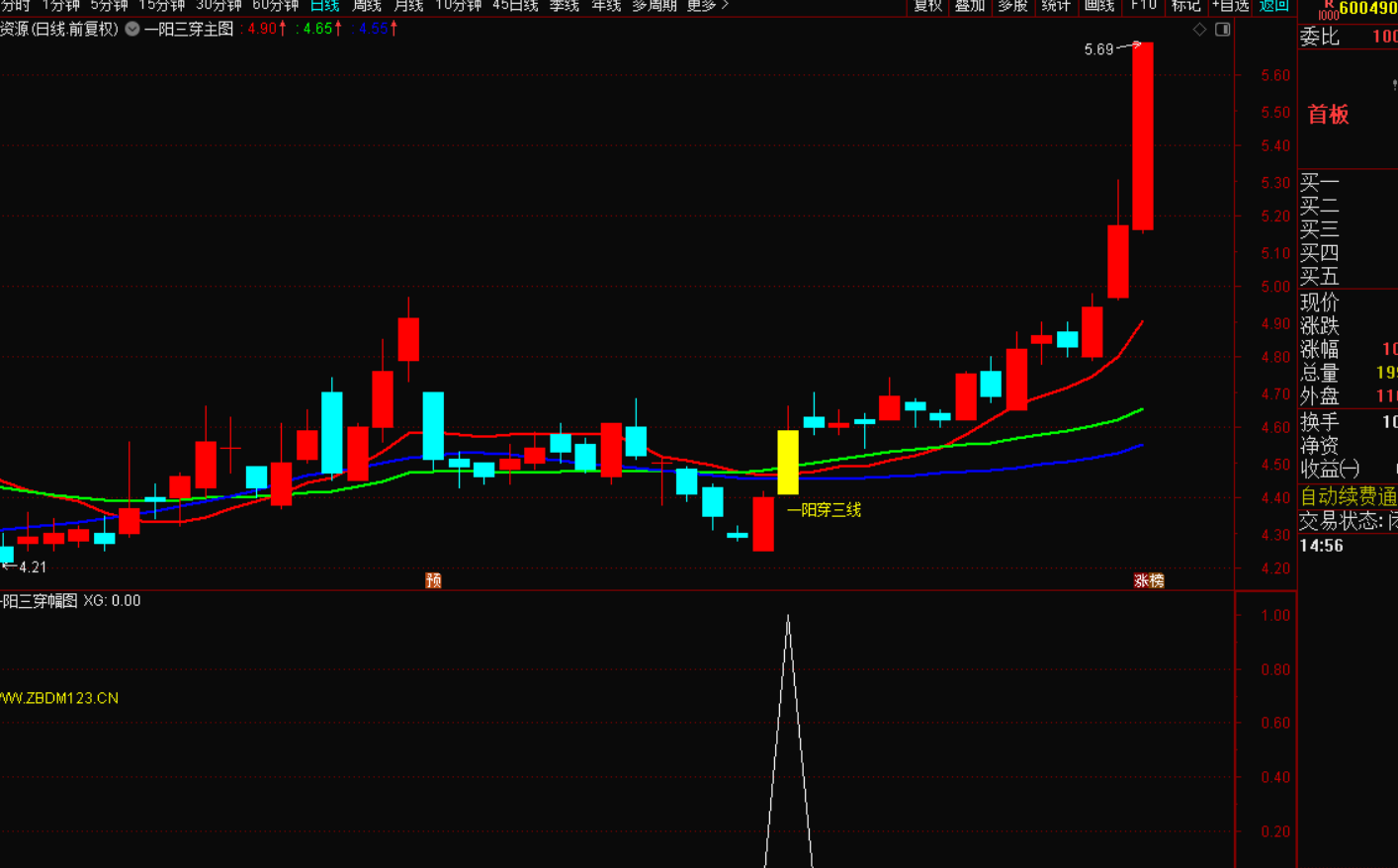Click the R 1000 margin badge icon

coord(1328,9)
